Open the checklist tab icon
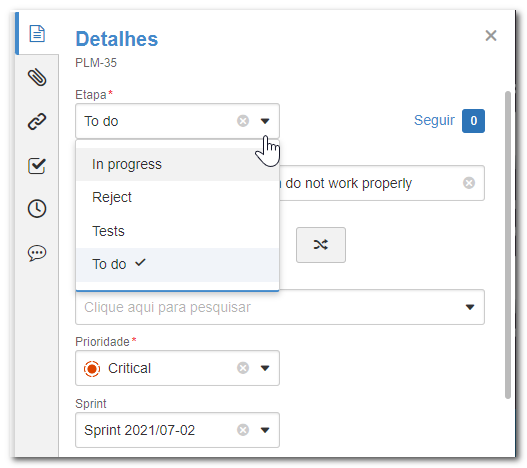527x468 pixels. [x=37, y=165]
